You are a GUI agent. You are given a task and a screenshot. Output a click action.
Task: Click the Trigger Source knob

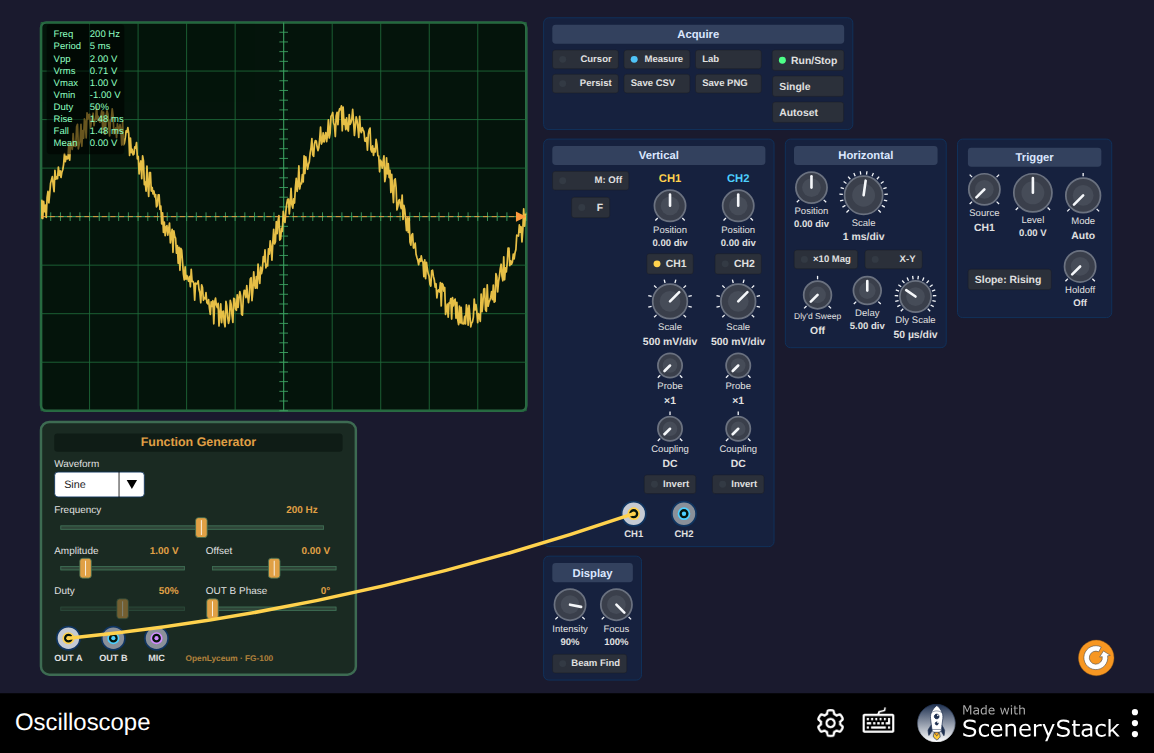point(984,190)
